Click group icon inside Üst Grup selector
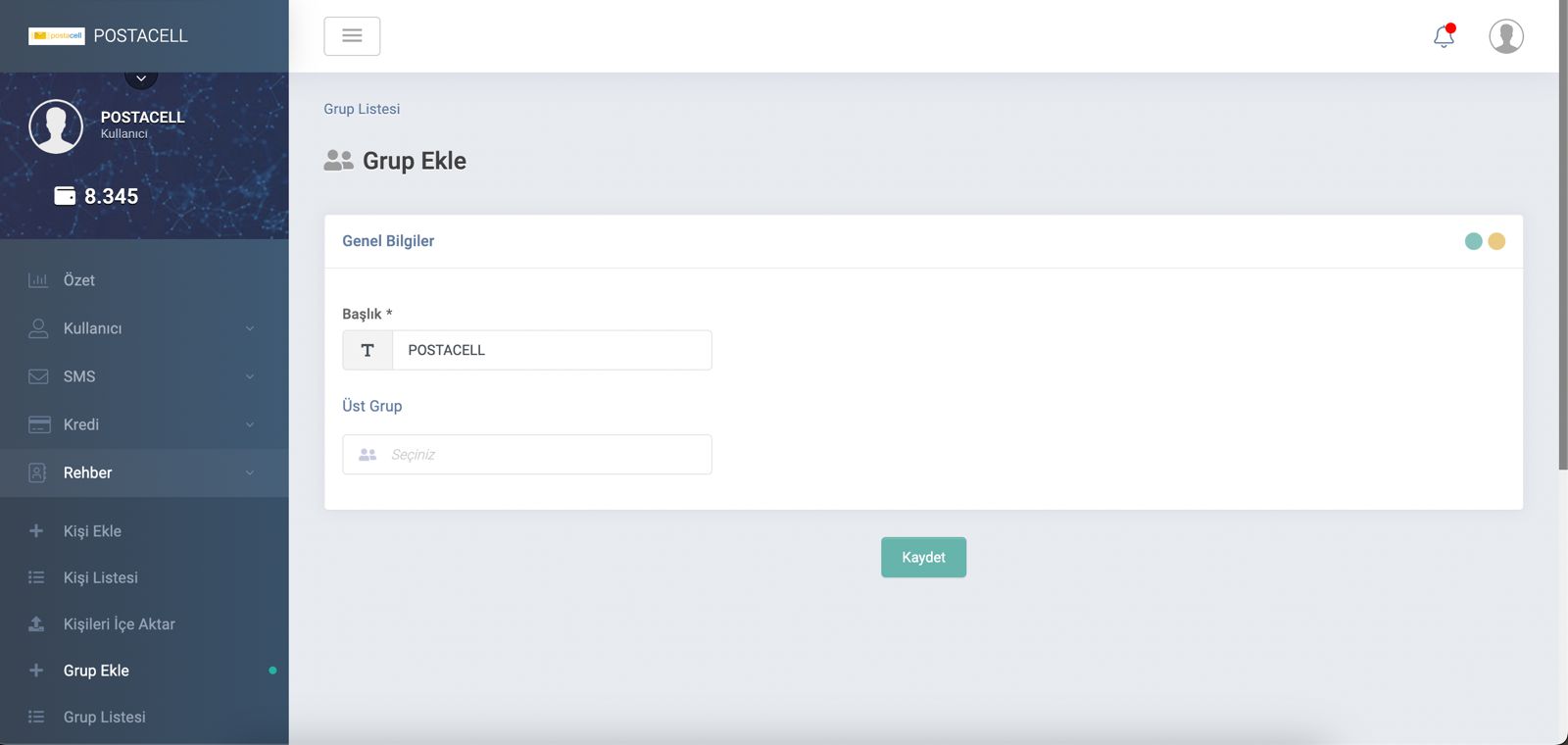Viewport: 1568px width, 745px height. pyautogui.click(x=367, y=455)
